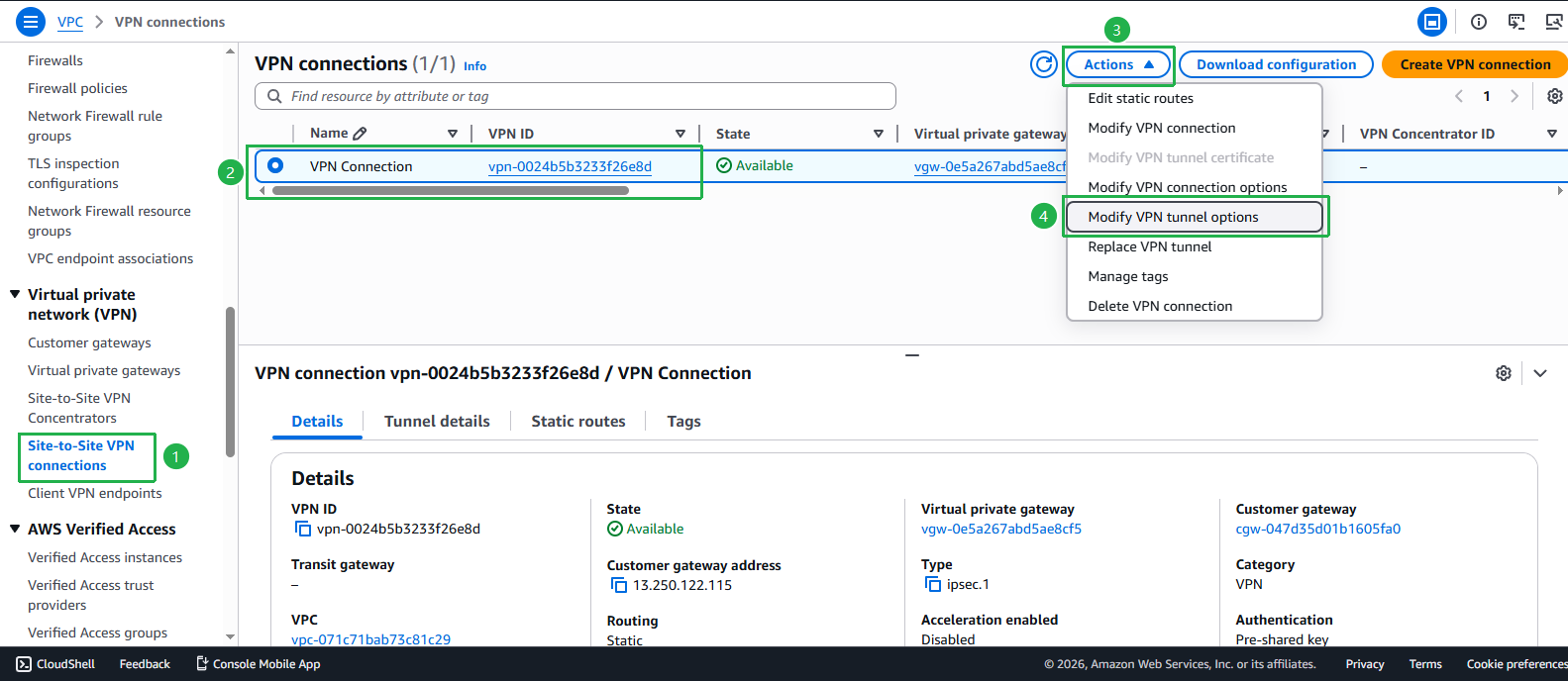Open the header monitor with speech bubble icon
The height and width of the screenshot is (681, 1568).
(1516, 21)
